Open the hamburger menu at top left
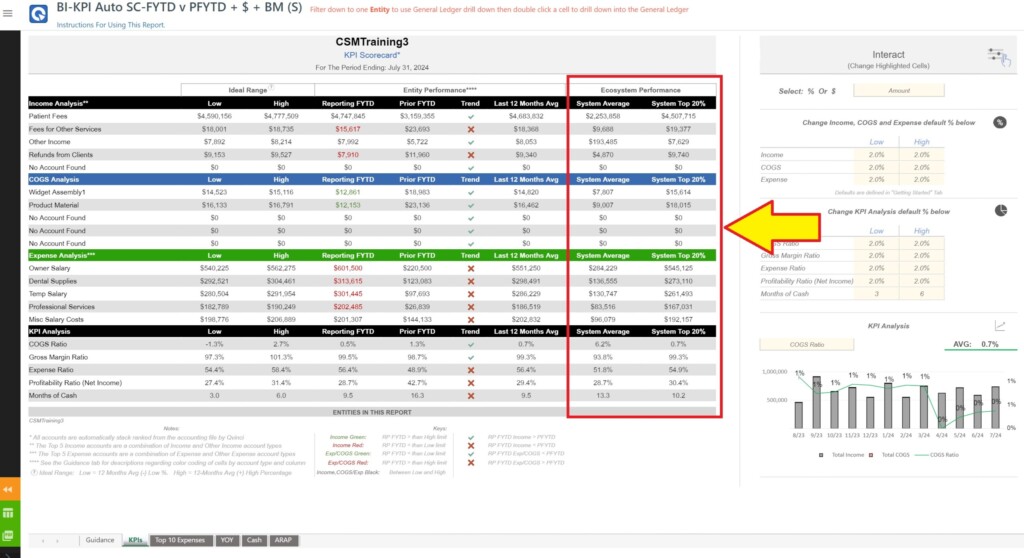Screen dimensions: 1024x558 click(x=9, y=13)
